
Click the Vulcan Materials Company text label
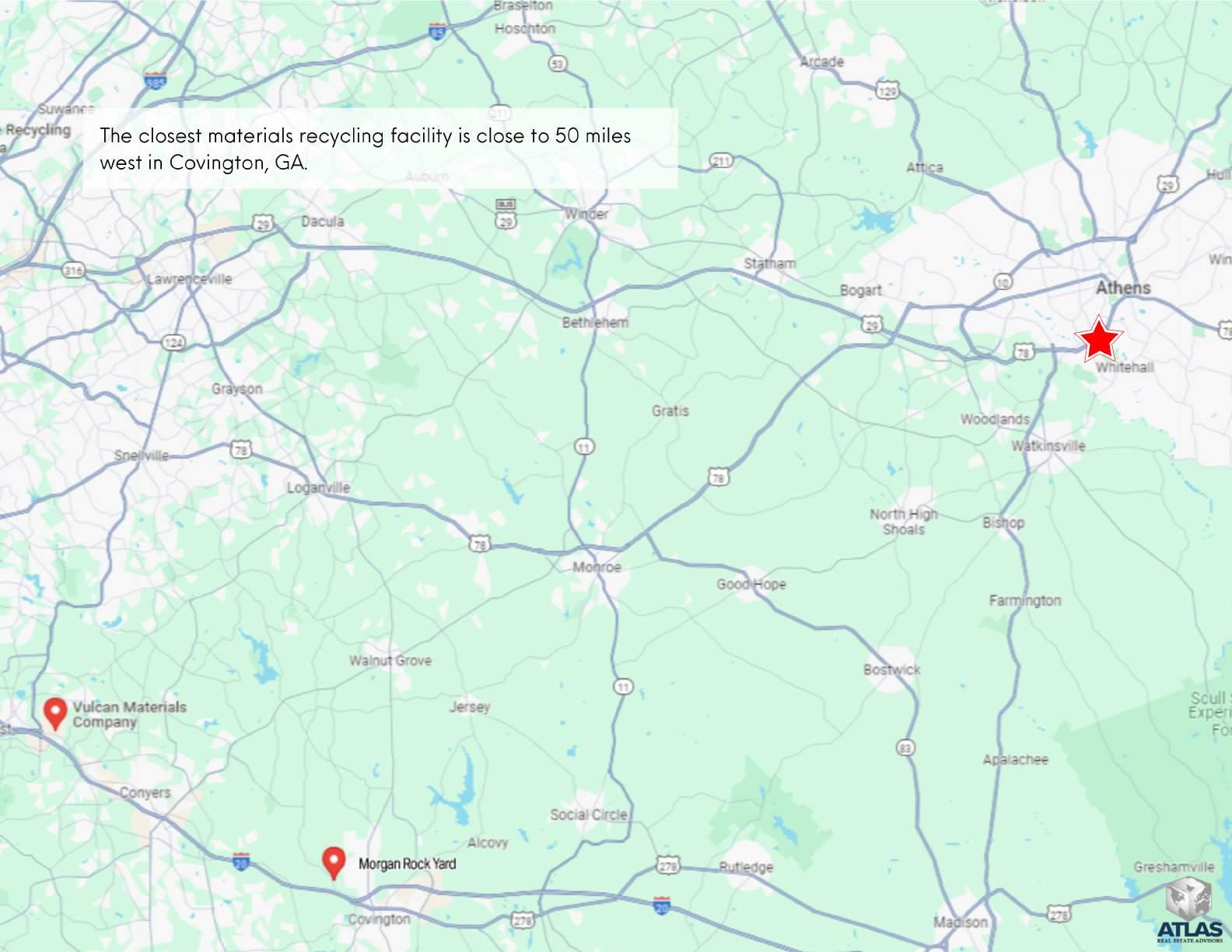tap(129, 714)
